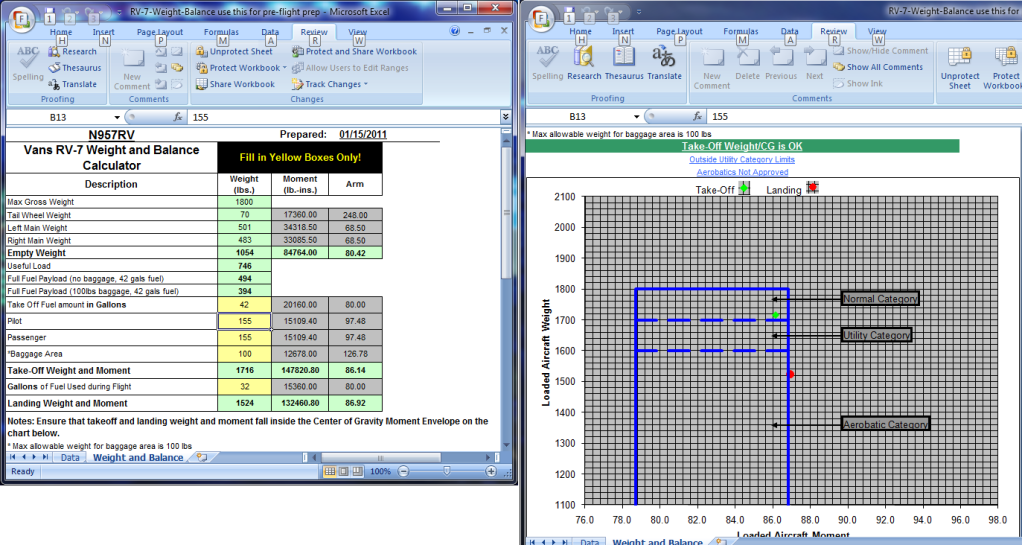The width and height of the screenshot is (1022, 545).
Task: Select the Passenger weight cell showing 155
Action: [244, 339]
